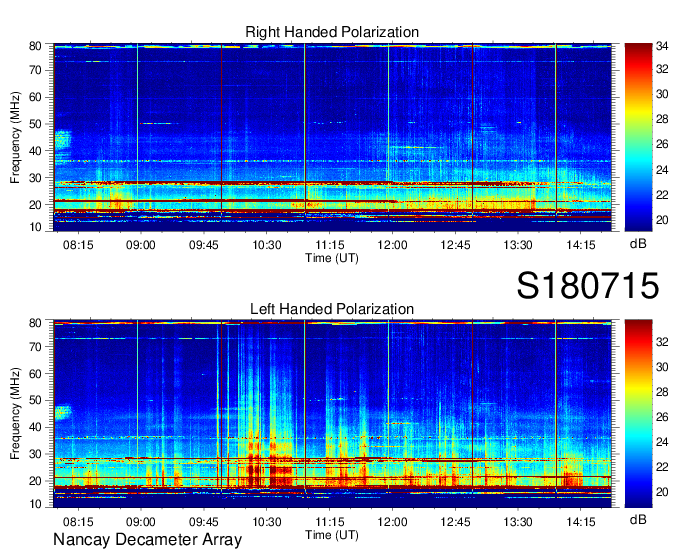This screenshot has height=552, width=680.
Task: Click the right-handed plot's color bar
Action: tap(638, 137)
